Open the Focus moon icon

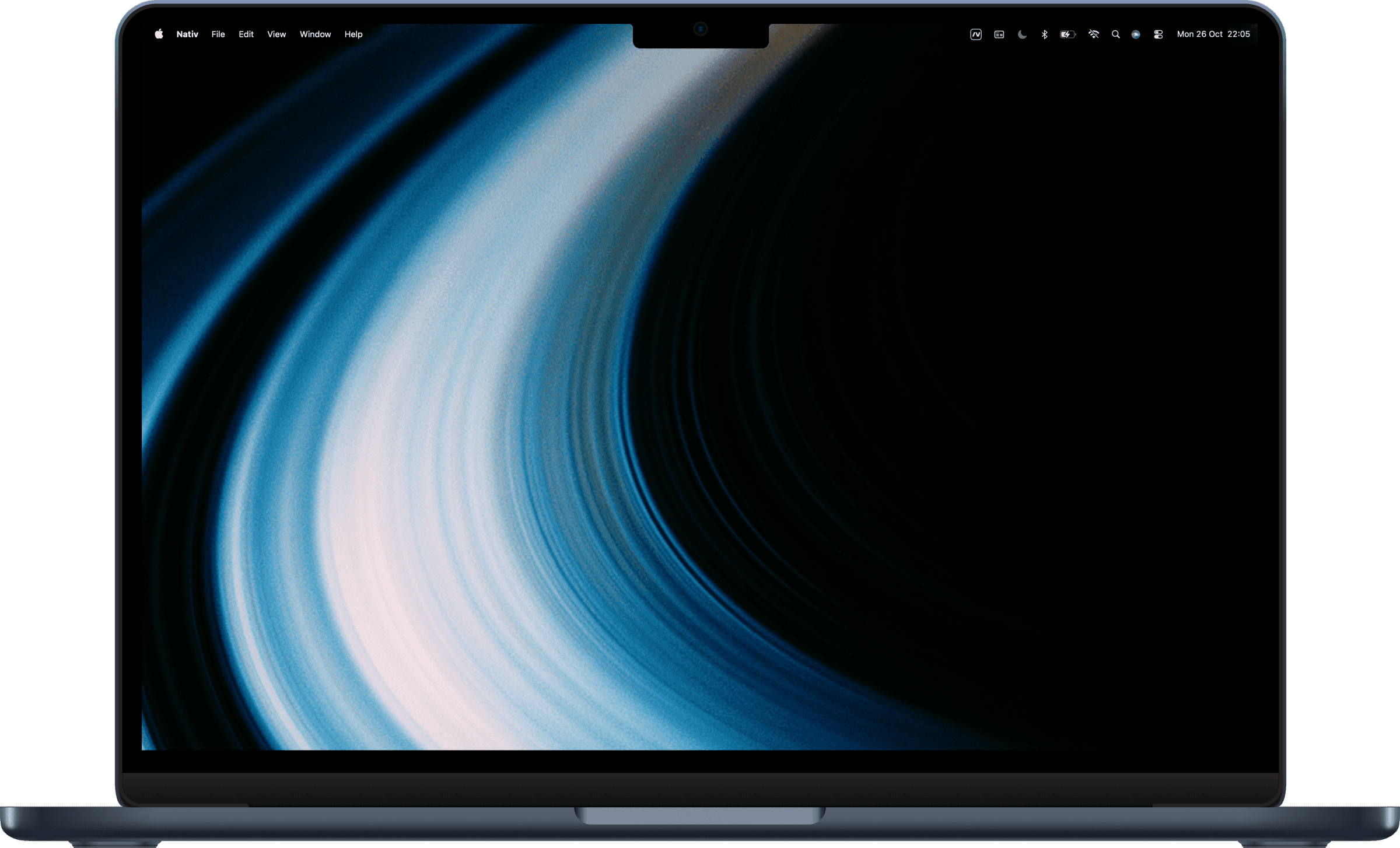click(1022, 34)
